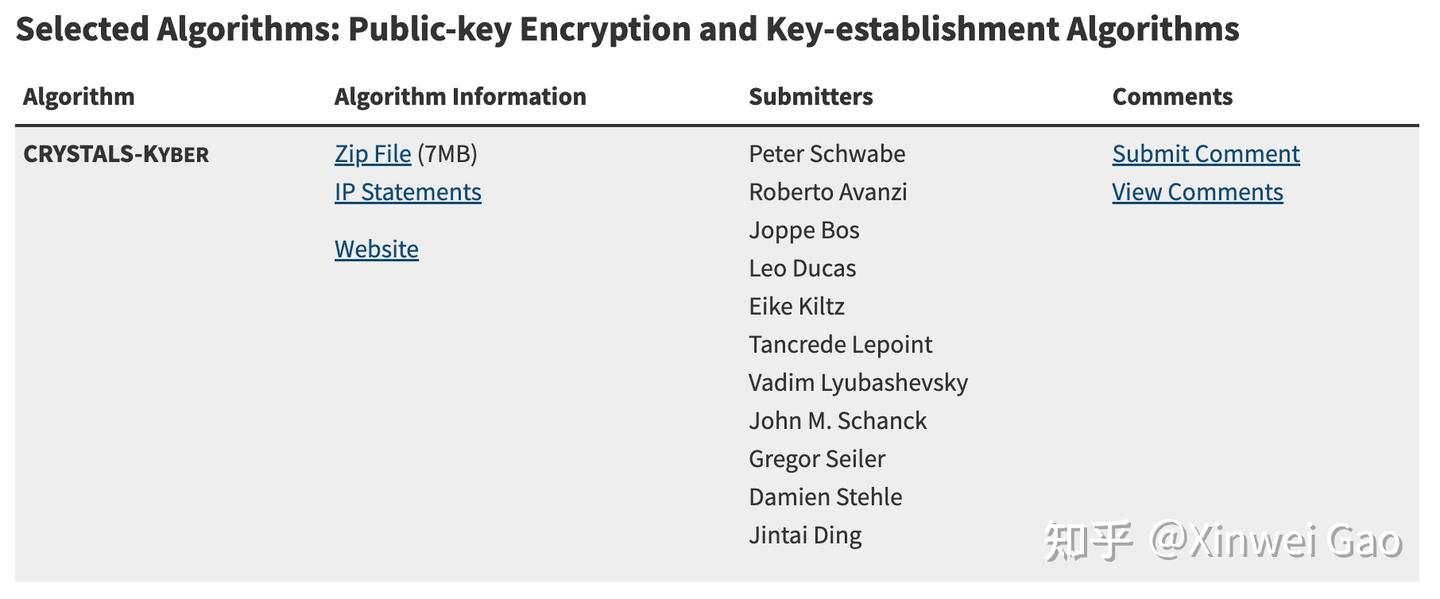Click submitter name Roberto Avanzi
The image size is (1440, 599).
click(827, 192)
